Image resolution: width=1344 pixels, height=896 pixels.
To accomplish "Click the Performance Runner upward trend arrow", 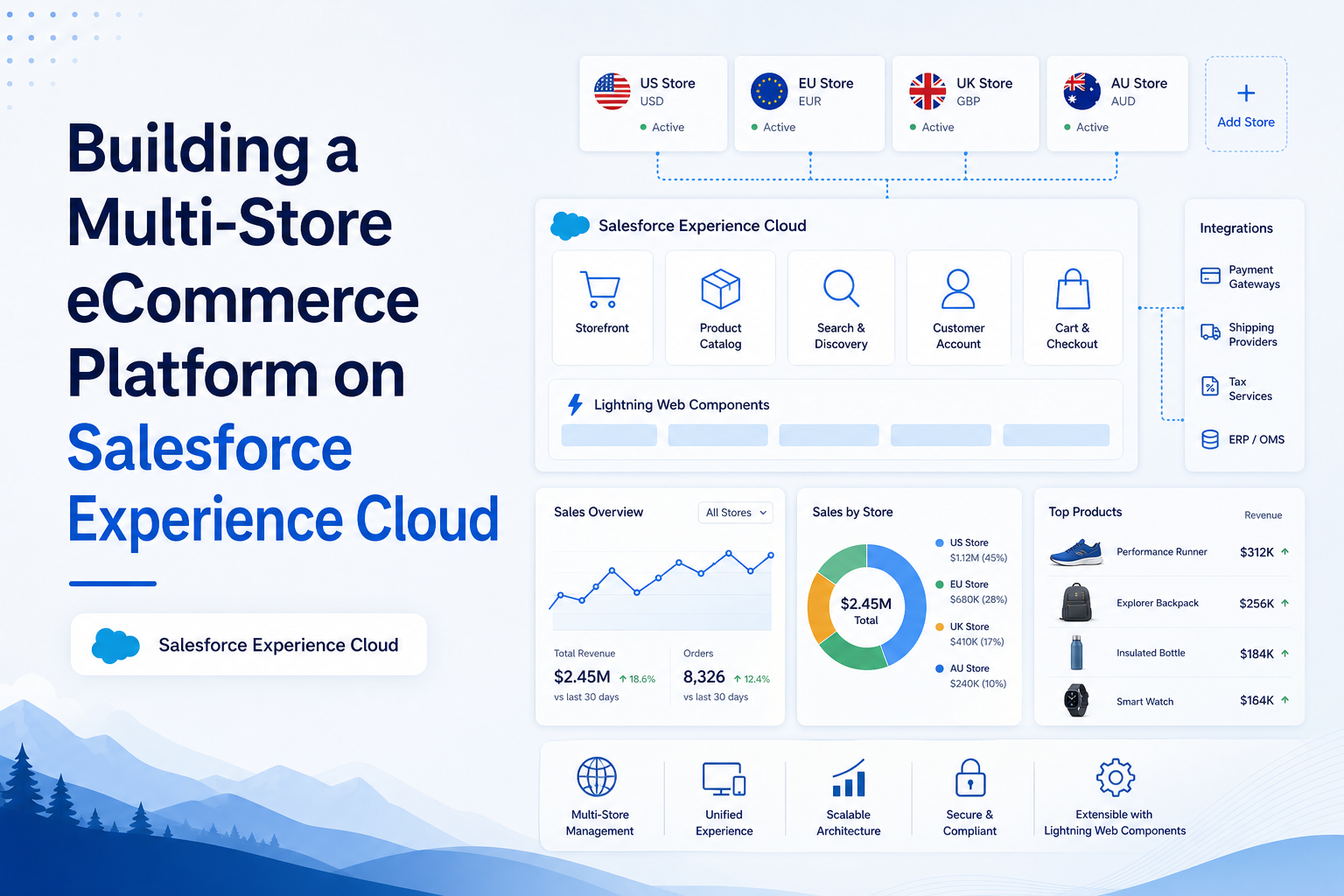I will tap(1284, 552).
